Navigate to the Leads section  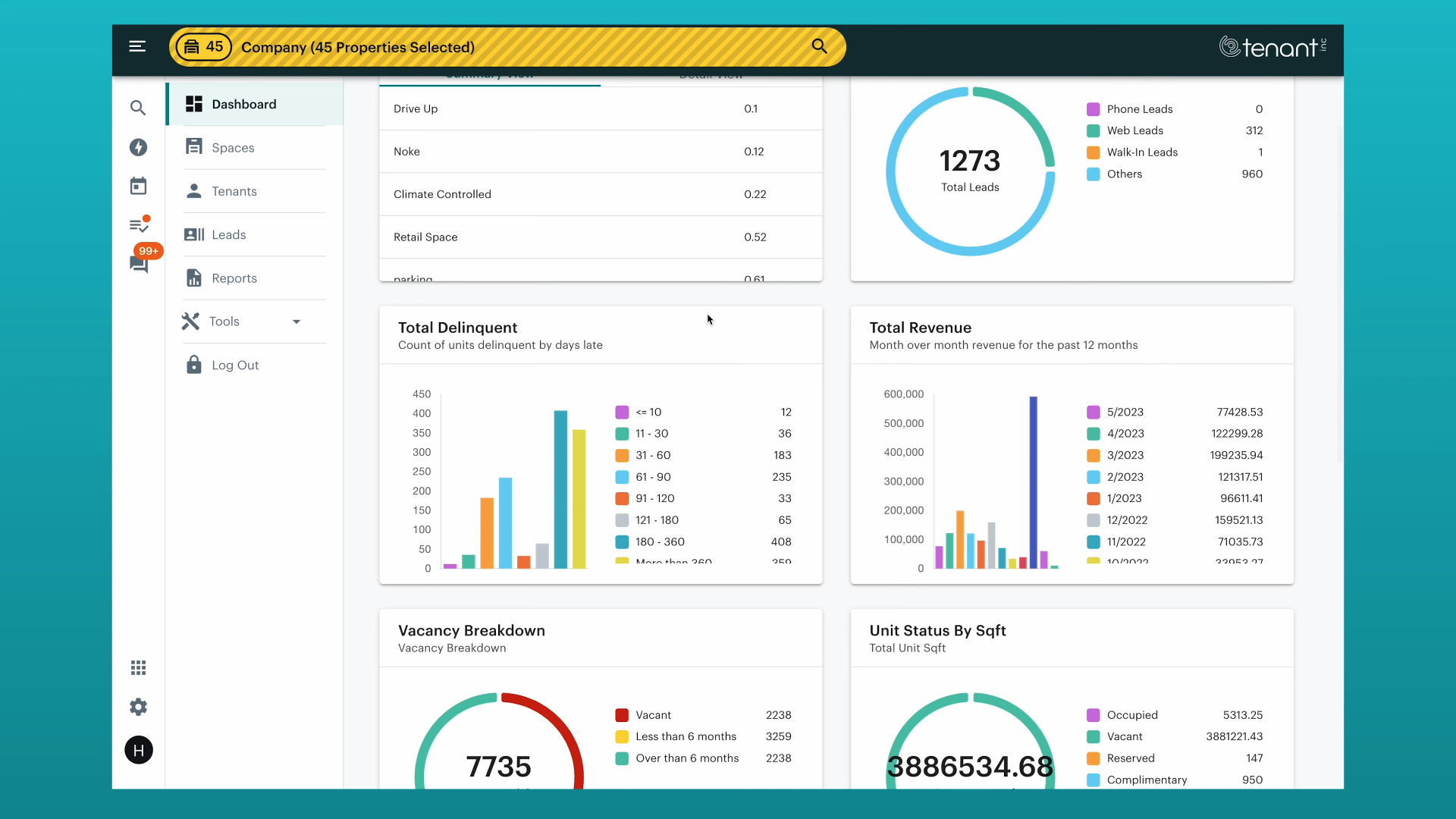tap(229, 234)
